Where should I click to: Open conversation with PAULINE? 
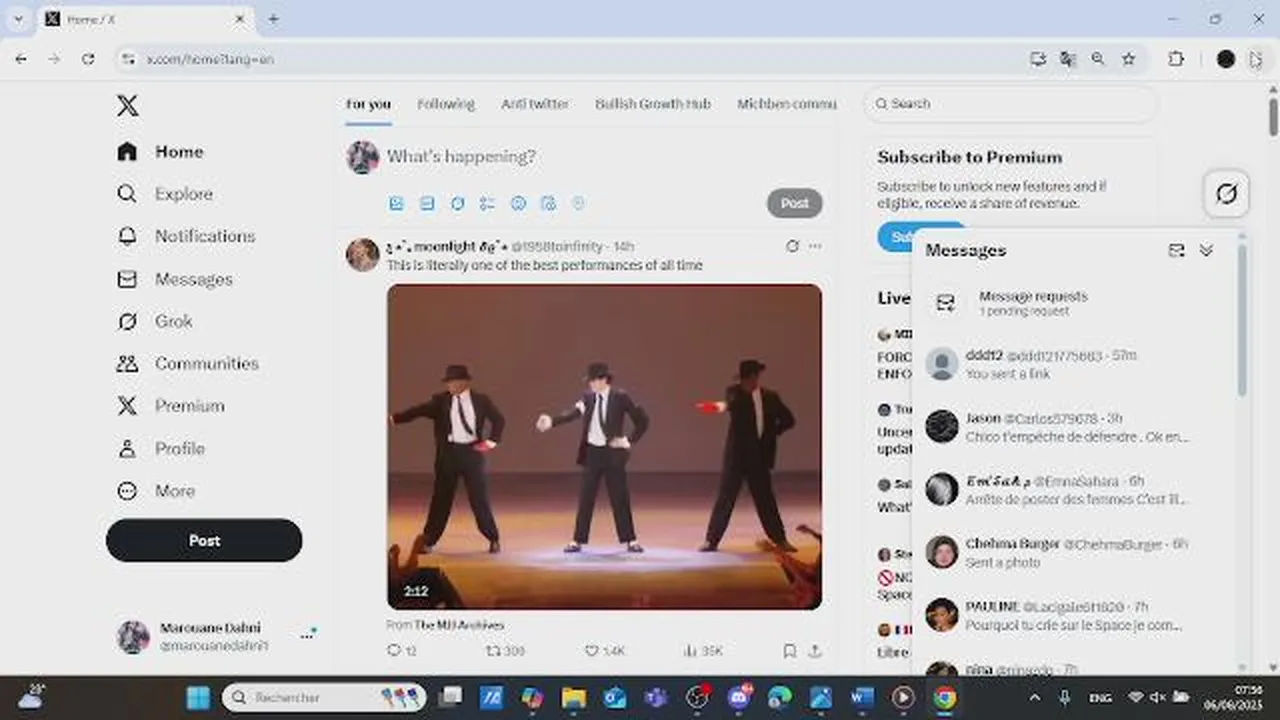pos(1075,616)
